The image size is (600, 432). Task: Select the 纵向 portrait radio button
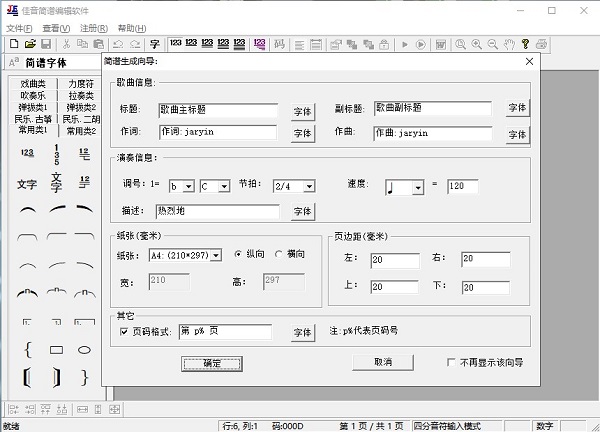237,254
